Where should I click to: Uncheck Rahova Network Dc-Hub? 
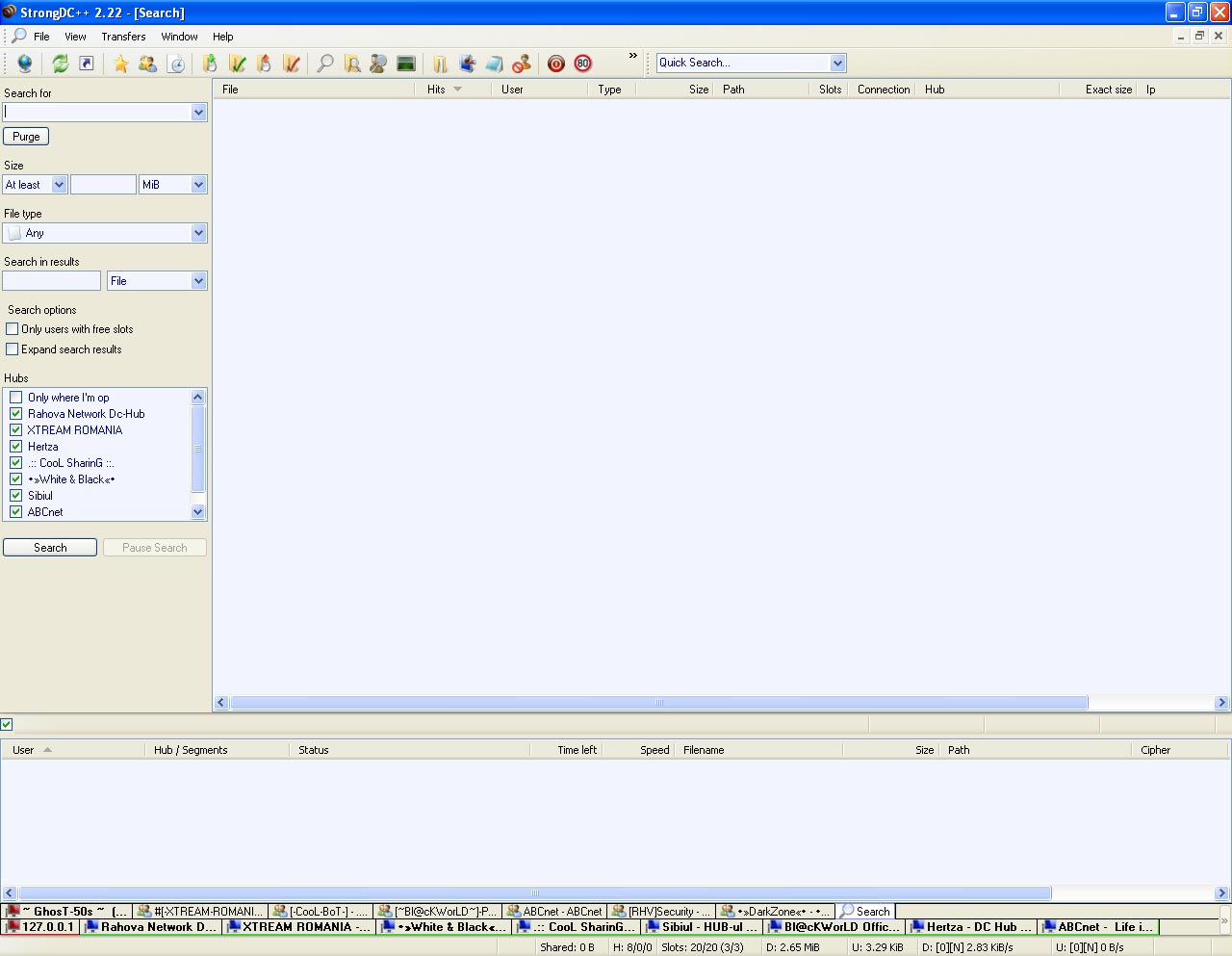(16, 414)
